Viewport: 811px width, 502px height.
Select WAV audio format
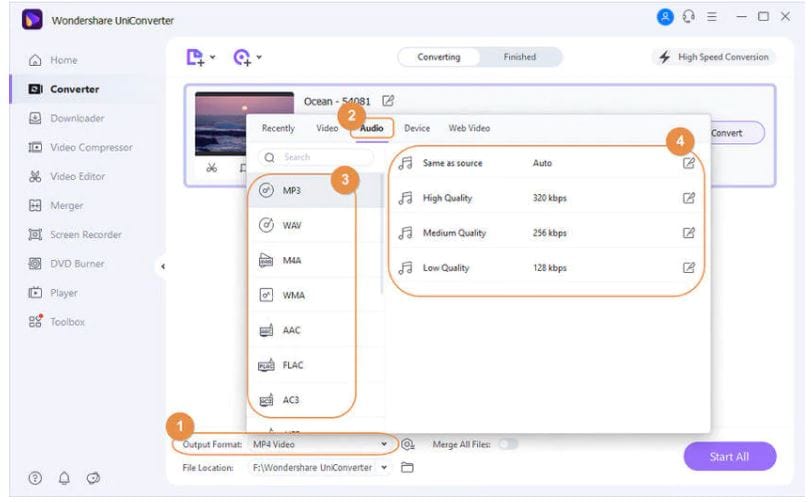(314, 225)
